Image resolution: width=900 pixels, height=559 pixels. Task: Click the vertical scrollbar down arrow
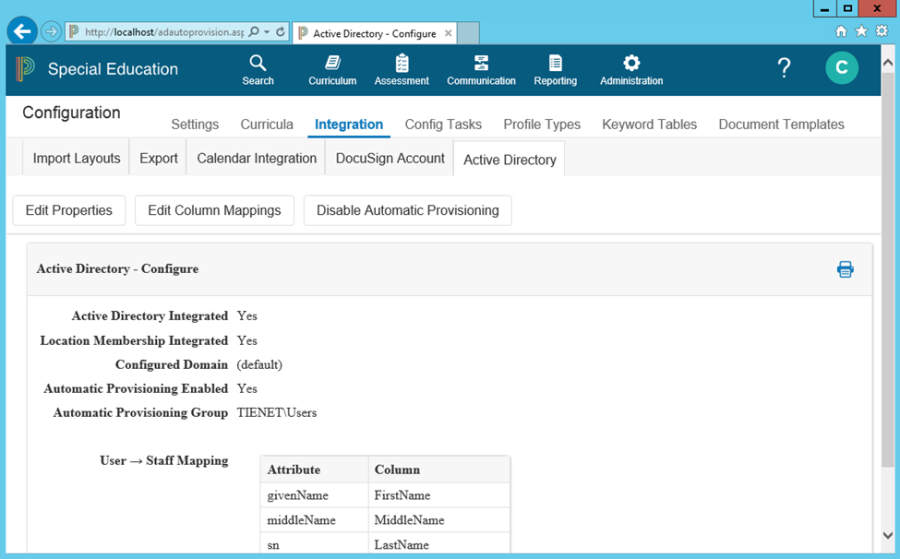point(888,536)
